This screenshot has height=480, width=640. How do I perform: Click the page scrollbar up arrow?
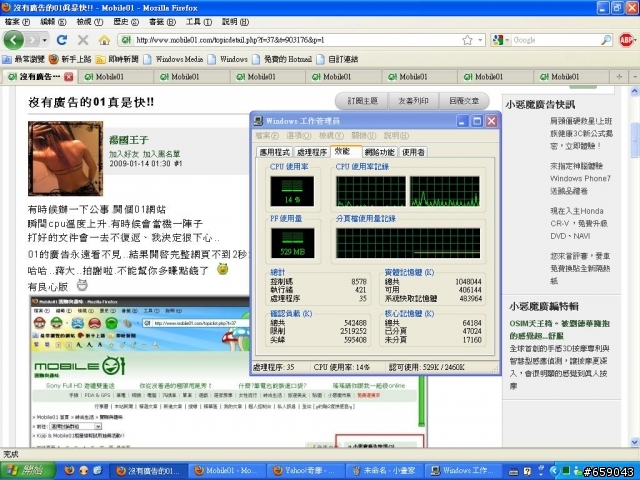[x=635, y=91]
